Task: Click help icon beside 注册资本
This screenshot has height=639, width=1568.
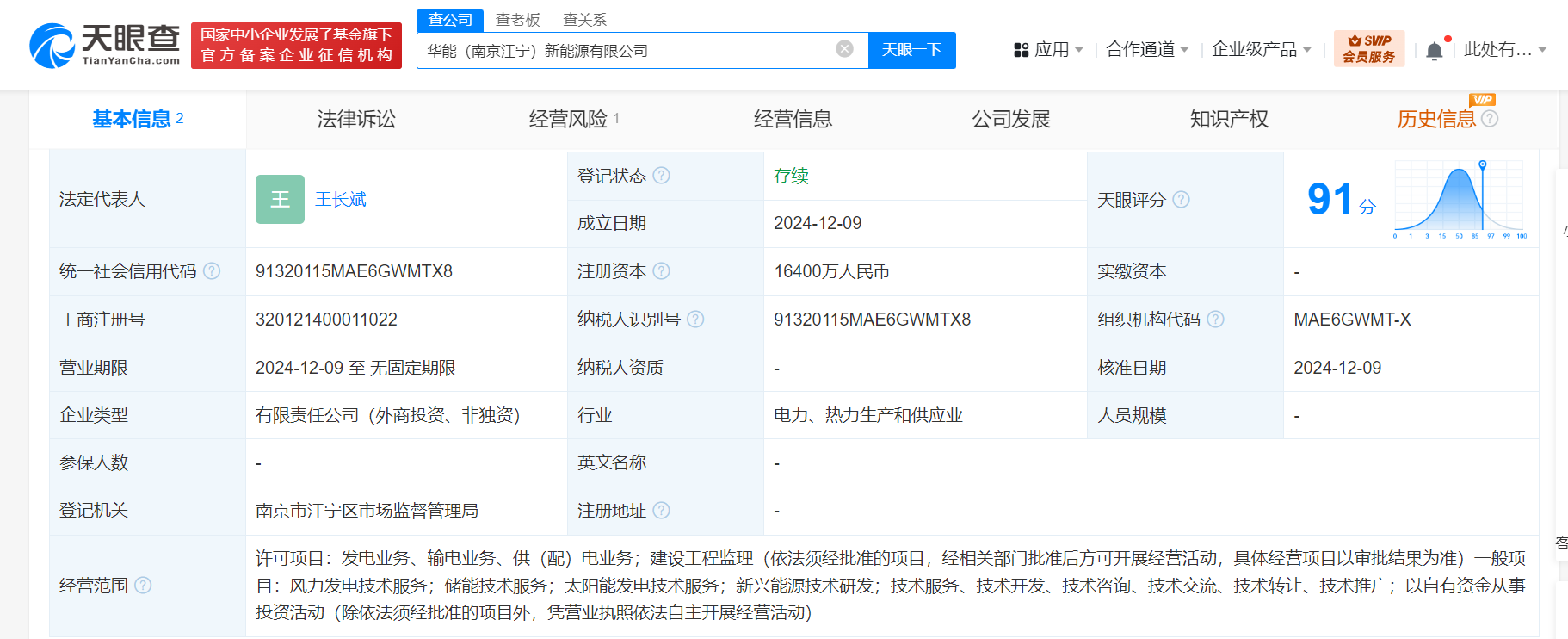Action: tap(661, 271)
